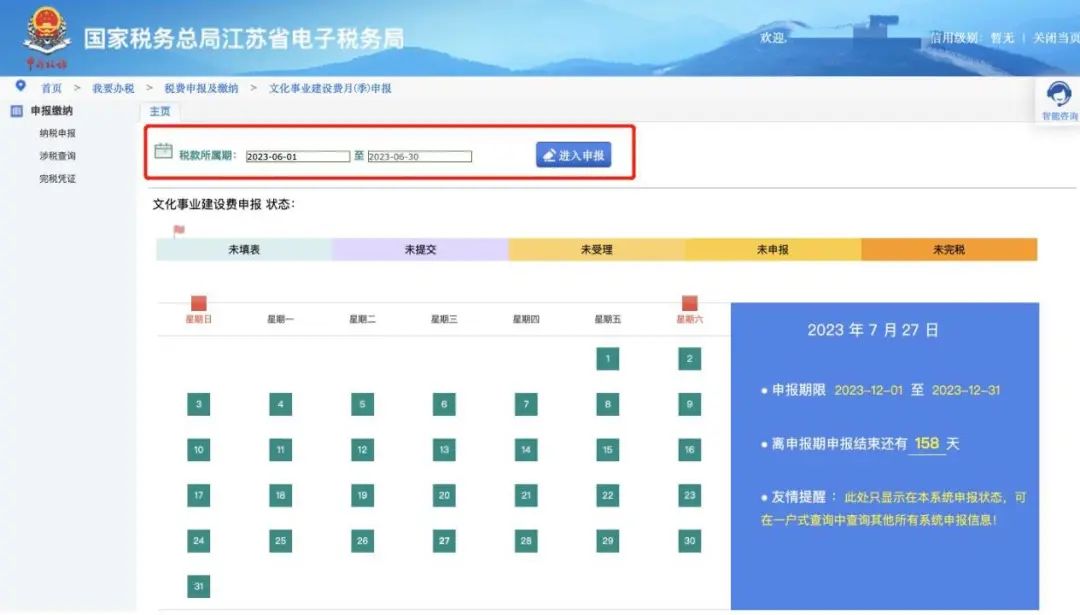The width and height of the screenshot is (1080, 615).
Task: Select day 27 in the calendar
Action: coord(444,541)
